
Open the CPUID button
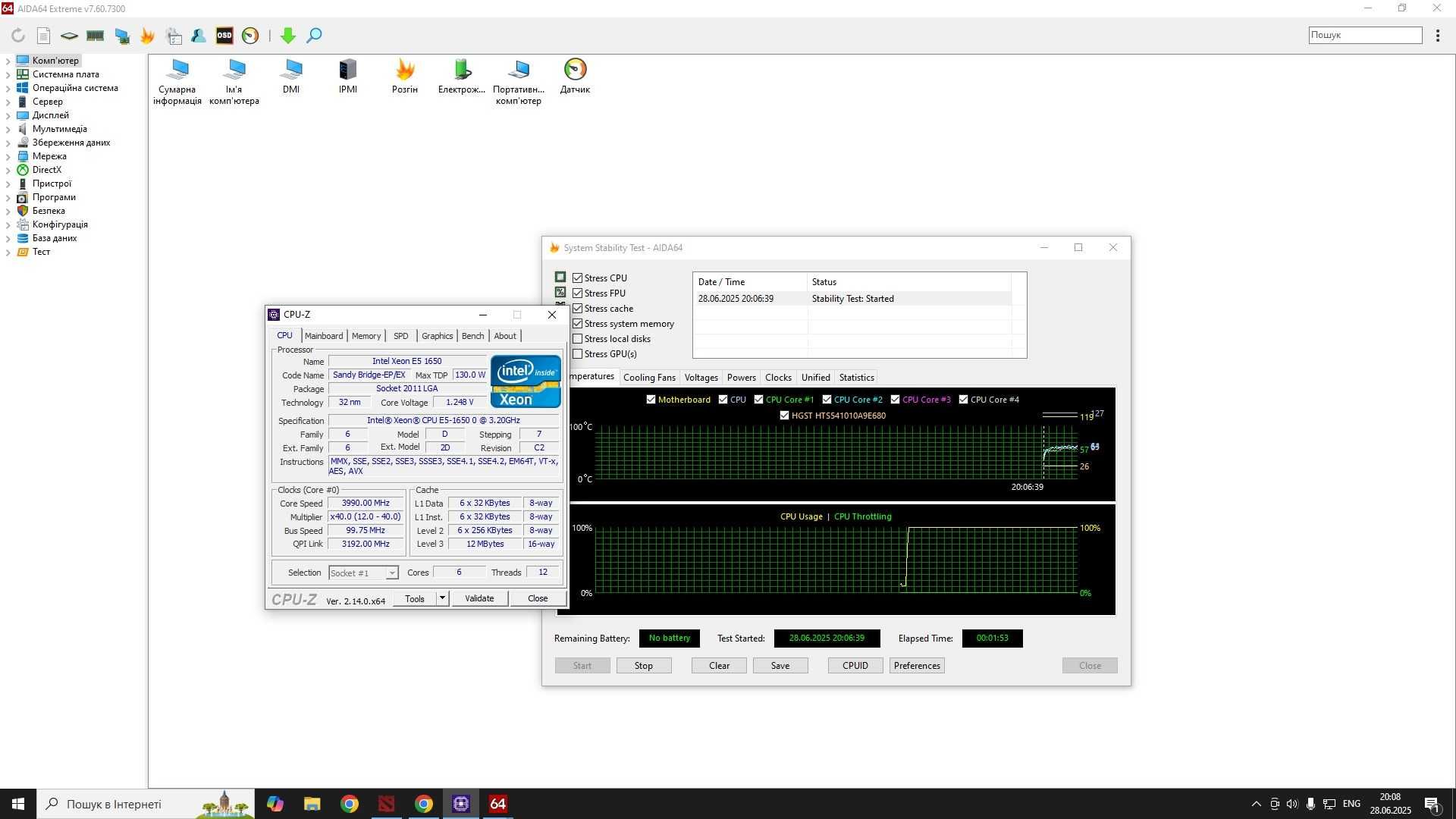pos(855,666)
